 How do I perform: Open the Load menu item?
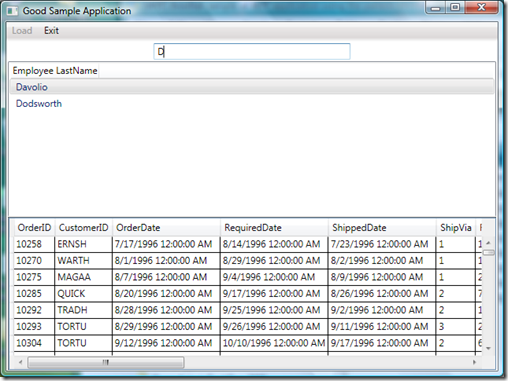point(22,31)
